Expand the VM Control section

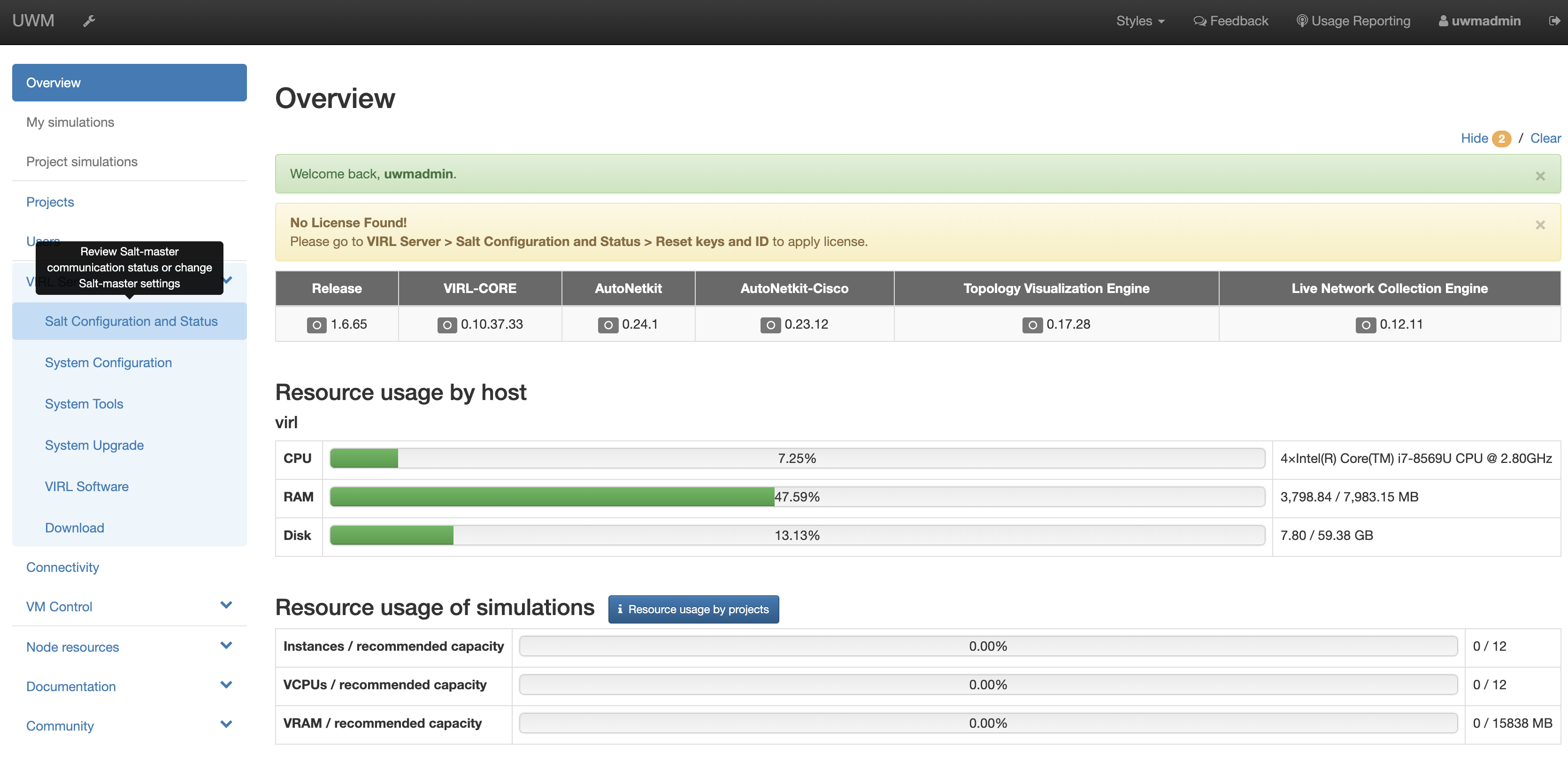(x=59, y=606)
